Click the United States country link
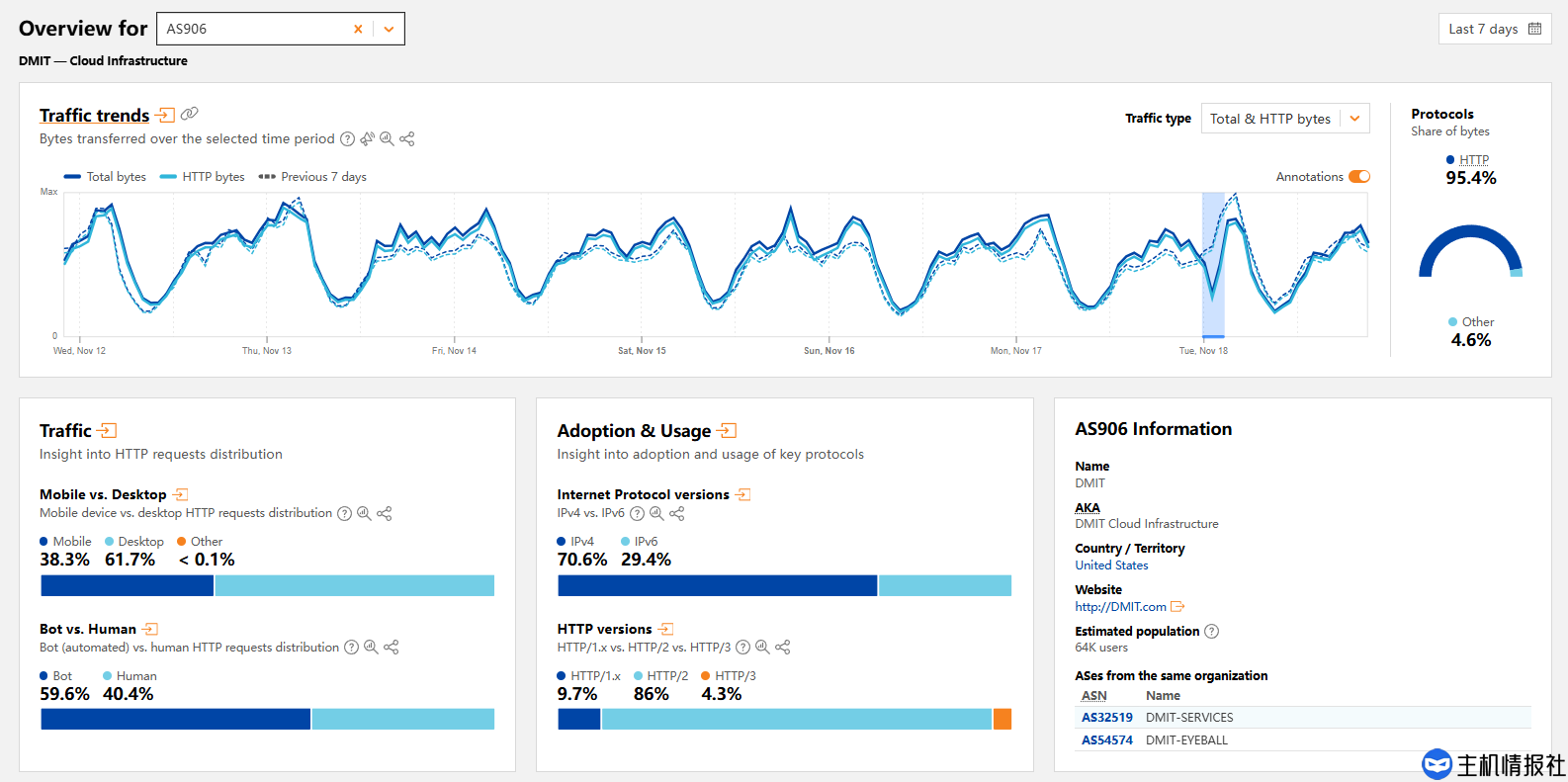The width and height of the screenshot is (1568, 782). pyautogui.click(x=1111, y=565)
